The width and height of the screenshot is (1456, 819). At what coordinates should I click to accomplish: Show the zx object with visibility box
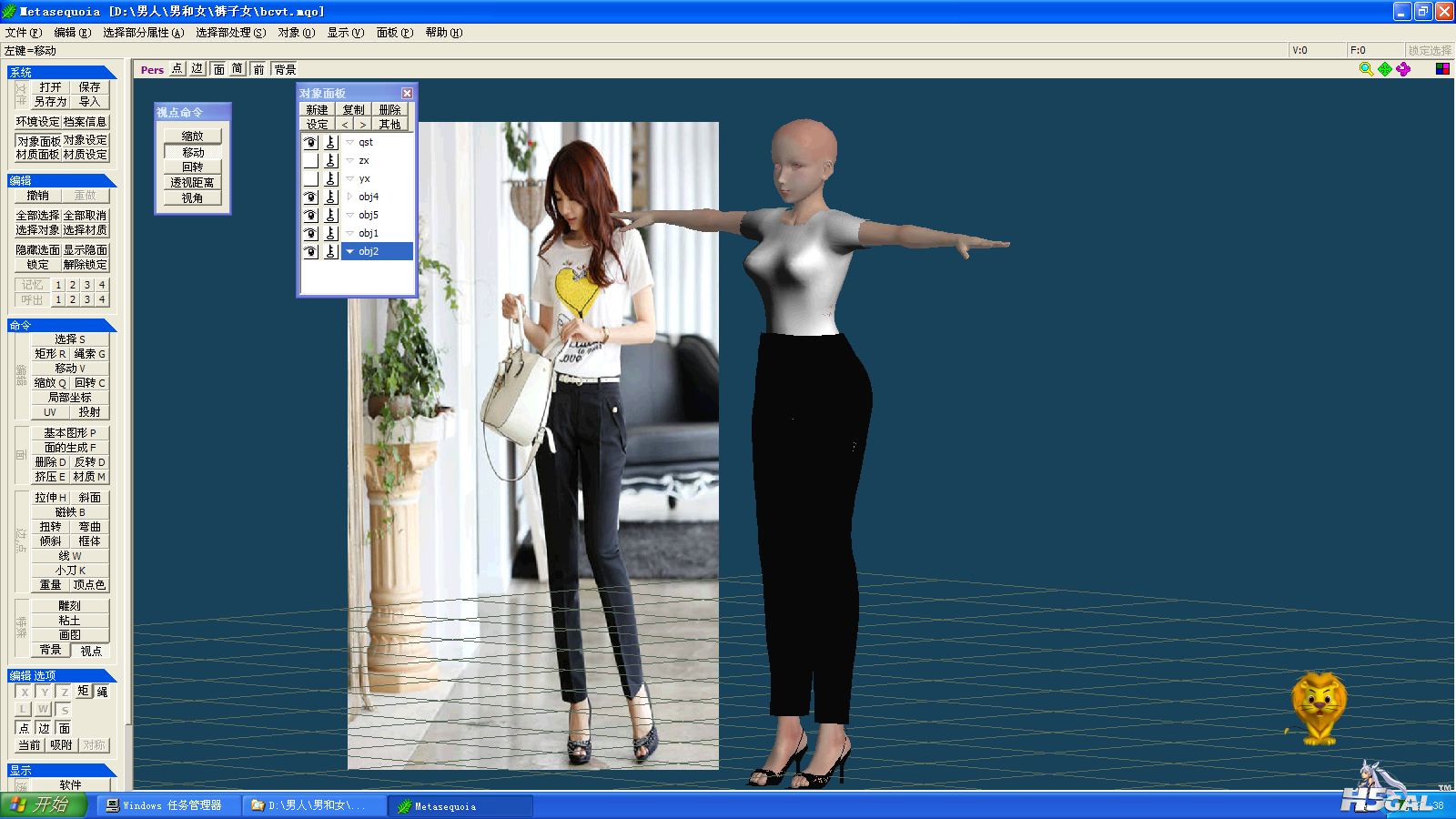coord(310,160)
